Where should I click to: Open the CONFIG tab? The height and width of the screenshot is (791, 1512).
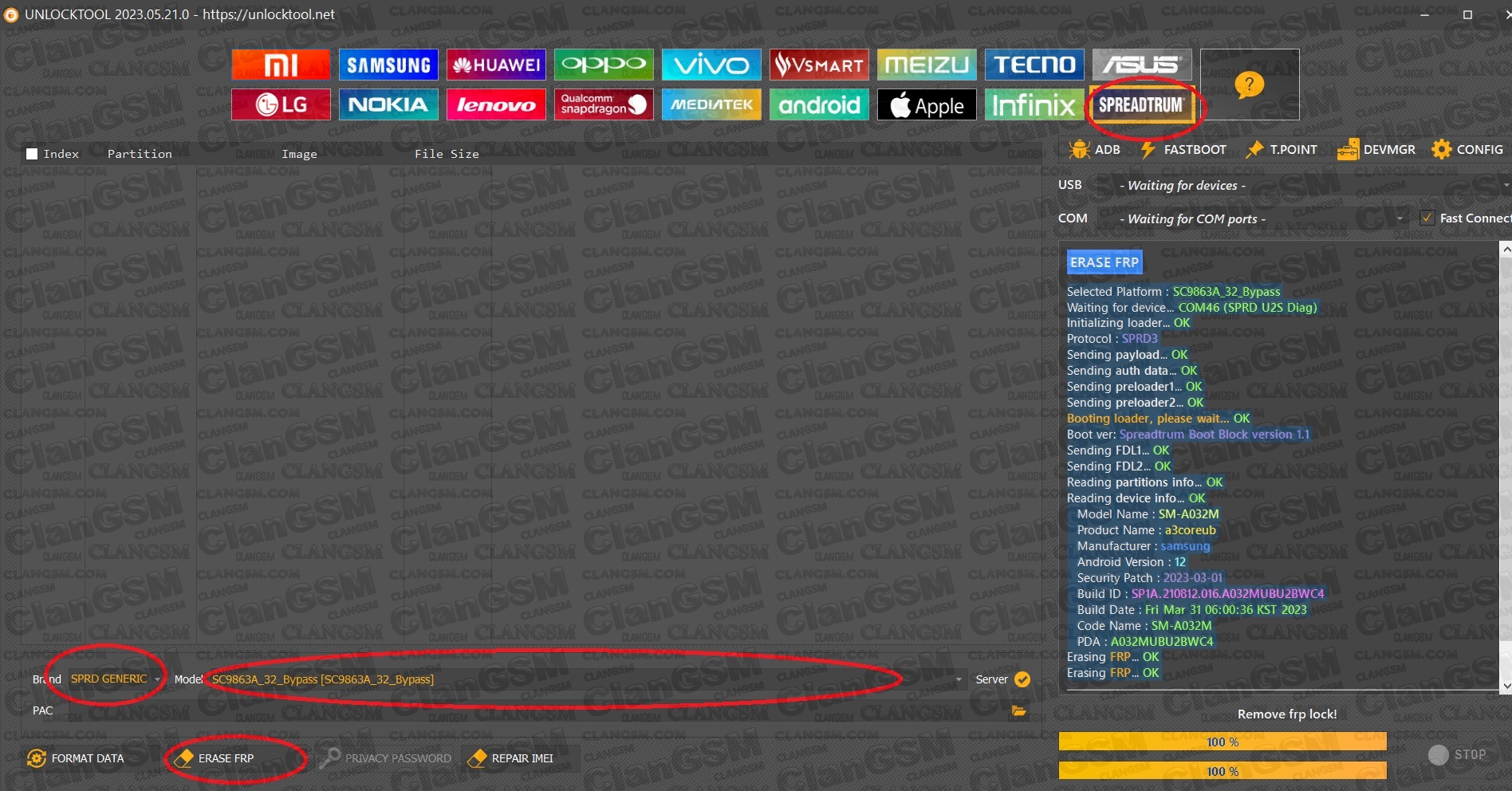pyautogui.click(x=1467, y=150)
